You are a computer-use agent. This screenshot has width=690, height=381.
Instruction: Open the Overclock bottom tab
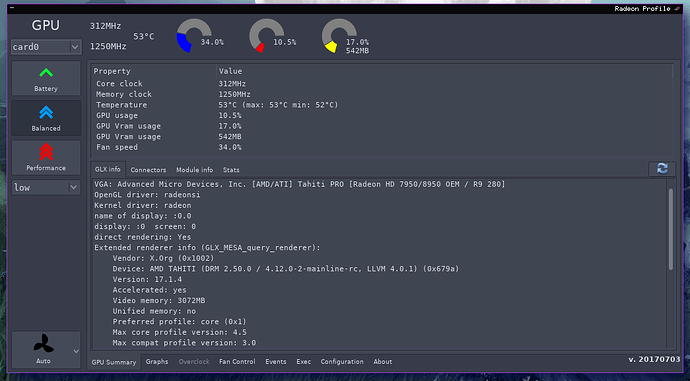pyautogui.click(x=194, y=362)
